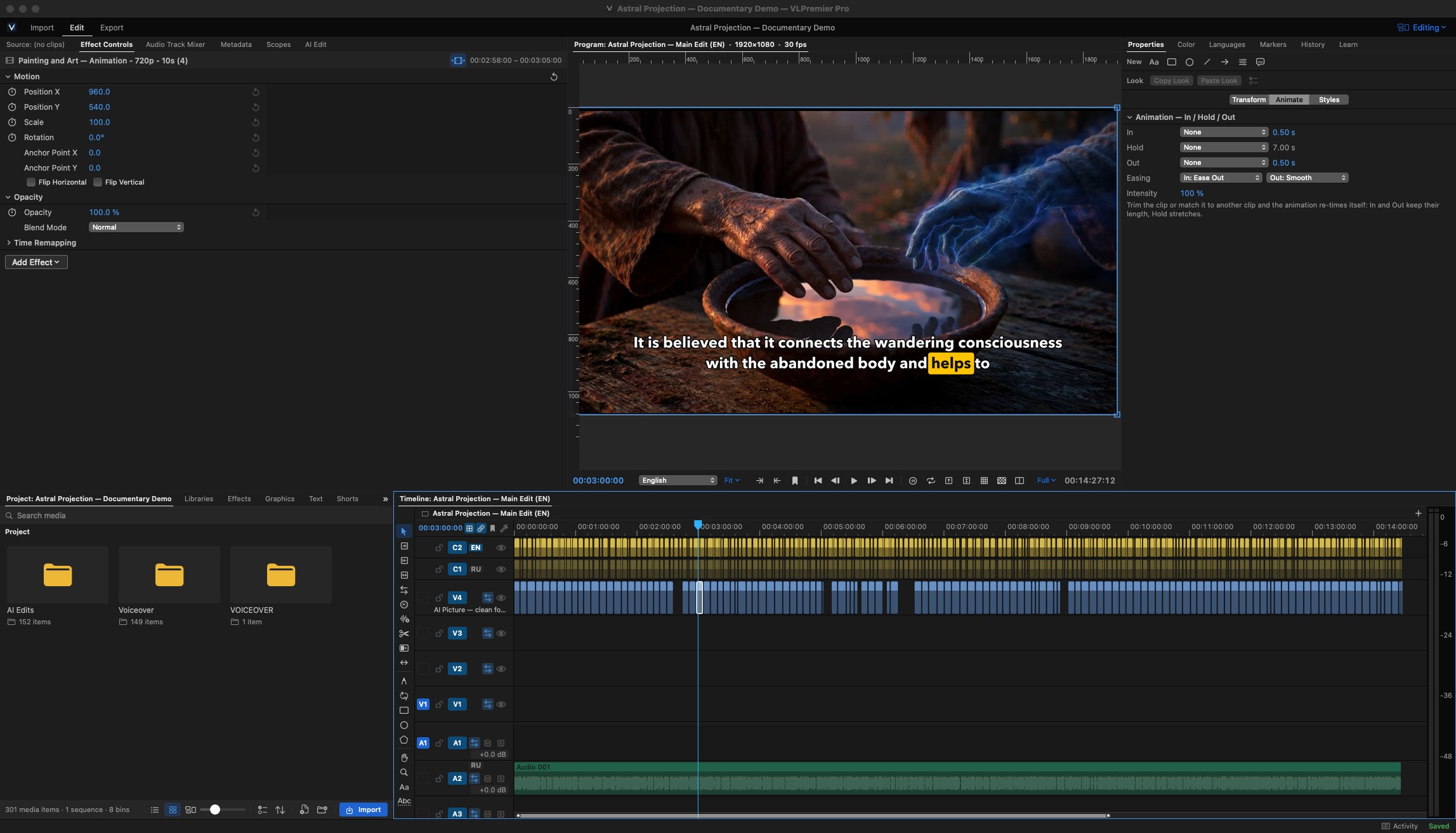Screen dimensions: 1456x833
Task: Open the In animation None dropdown
Action: tap(1224, 133)
